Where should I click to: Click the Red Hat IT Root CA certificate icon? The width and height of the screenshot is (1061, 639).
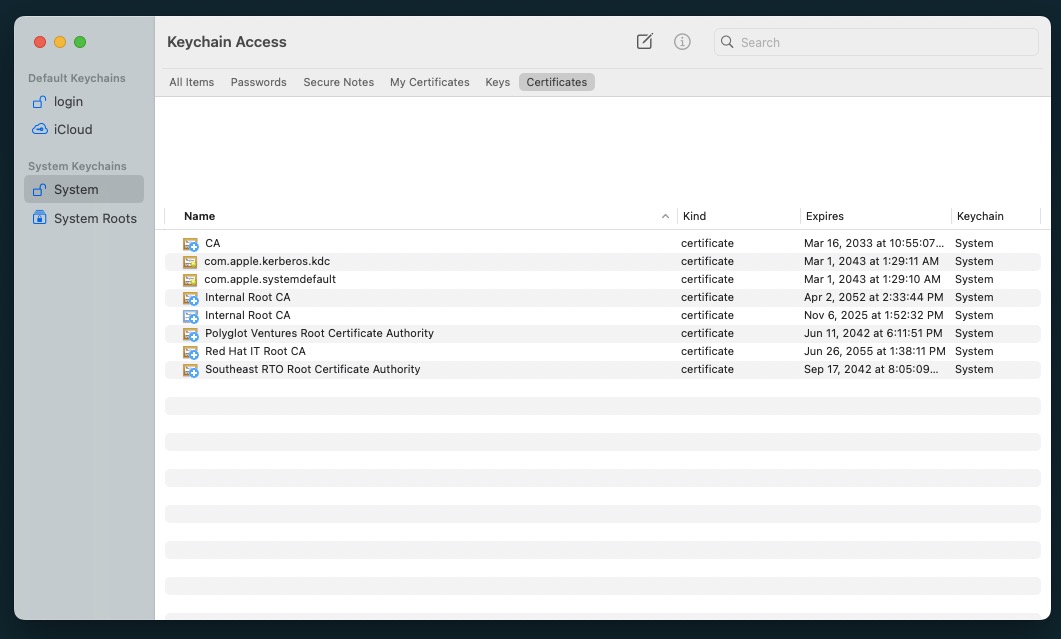190,352
